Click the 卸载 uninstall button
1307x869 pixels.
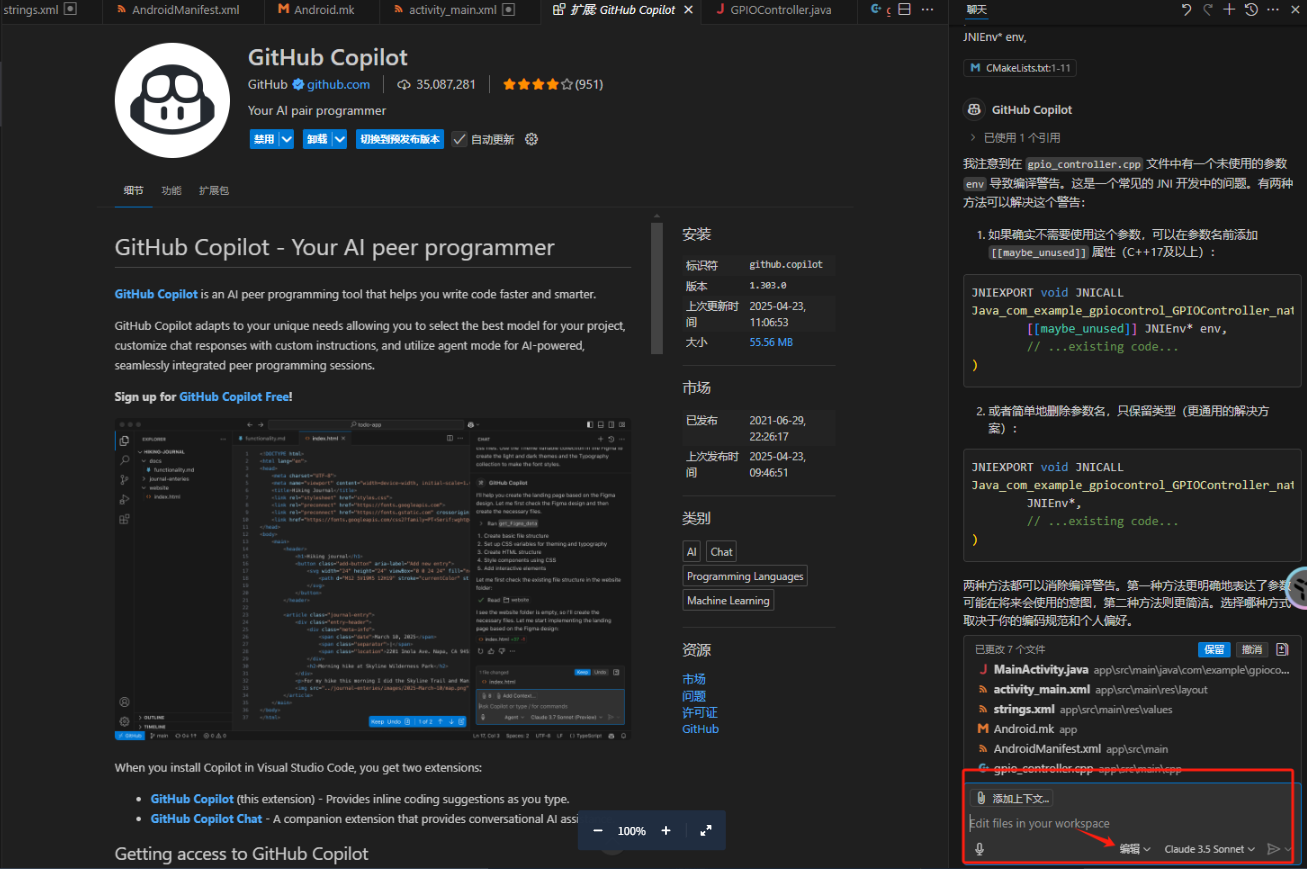click(x=317, y=139)
